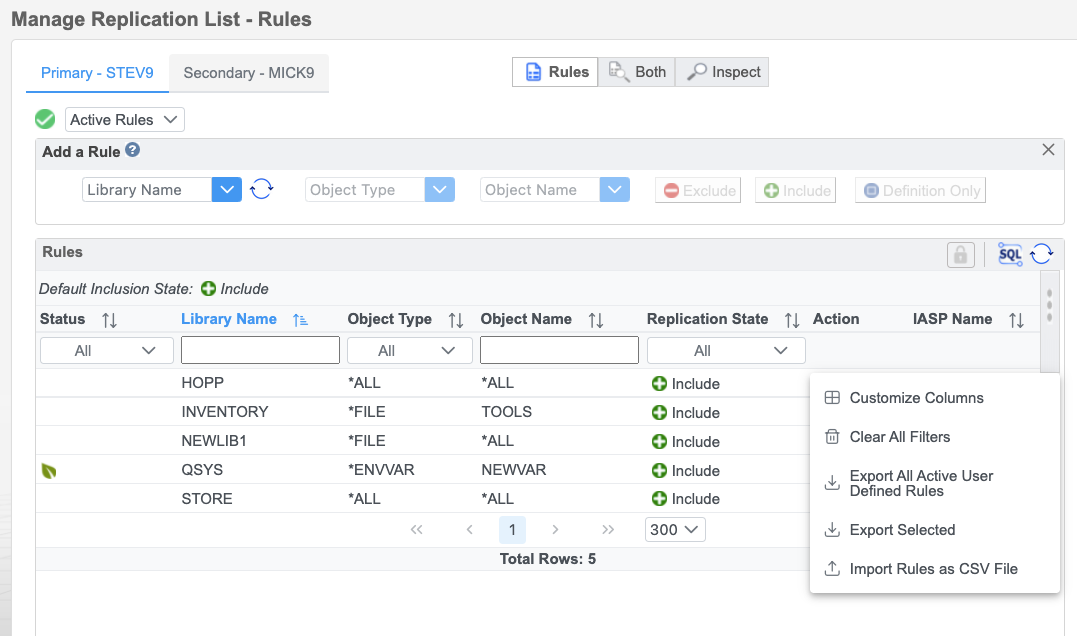Click the lock icon in Rules header
Viewport: 1077px width, 636px height.
click(x=960, y=254)
